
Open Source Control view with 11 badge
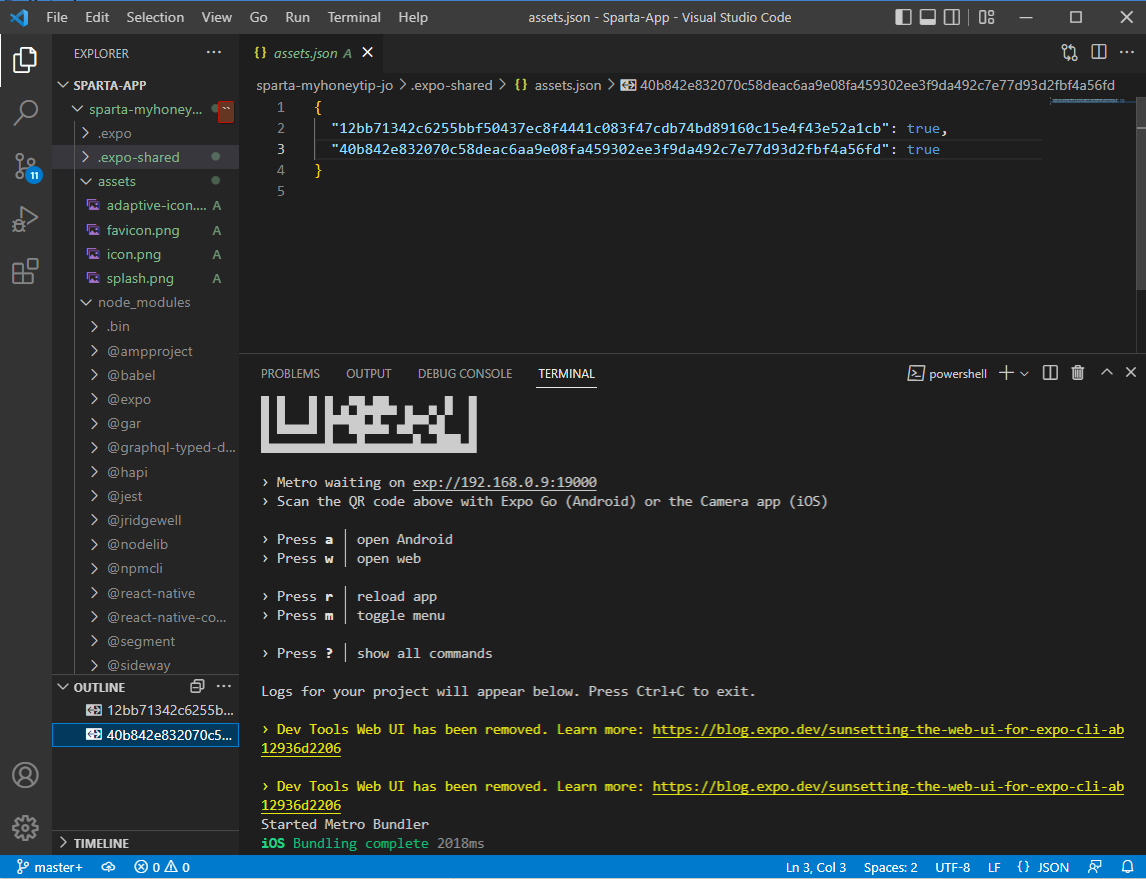point(26,167)
